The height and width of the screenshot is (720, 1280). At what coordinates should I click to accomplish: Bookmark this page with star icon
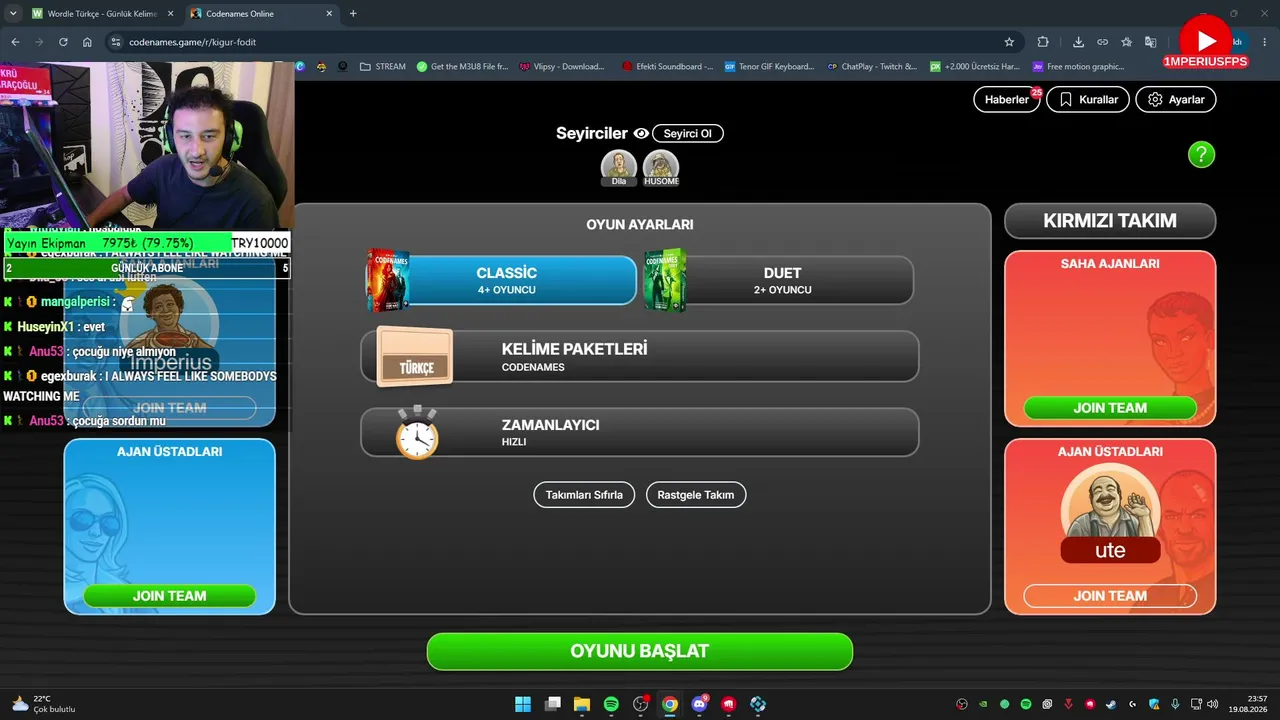coord(1009,42)
